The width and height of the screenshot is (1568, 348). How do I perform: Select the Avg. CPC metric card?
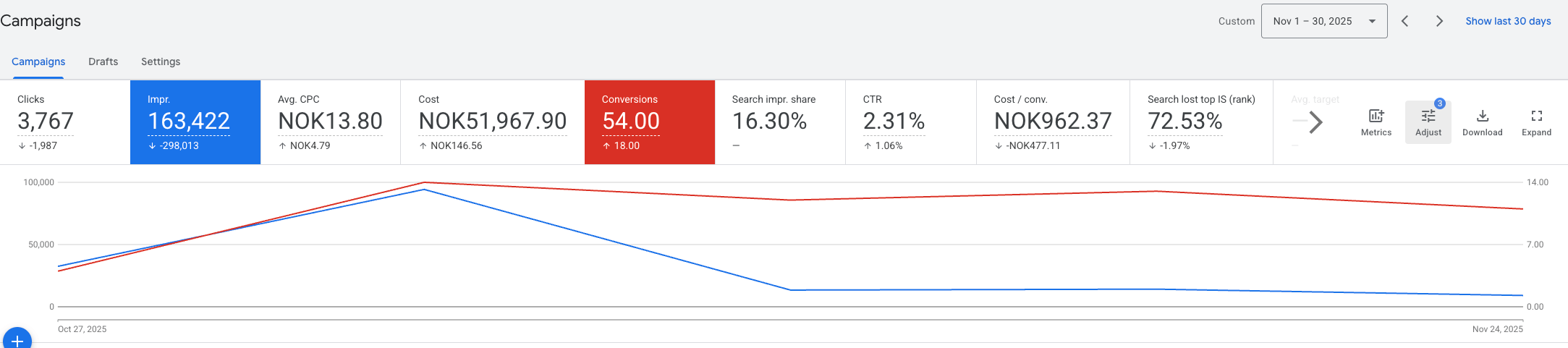(330, 122)
